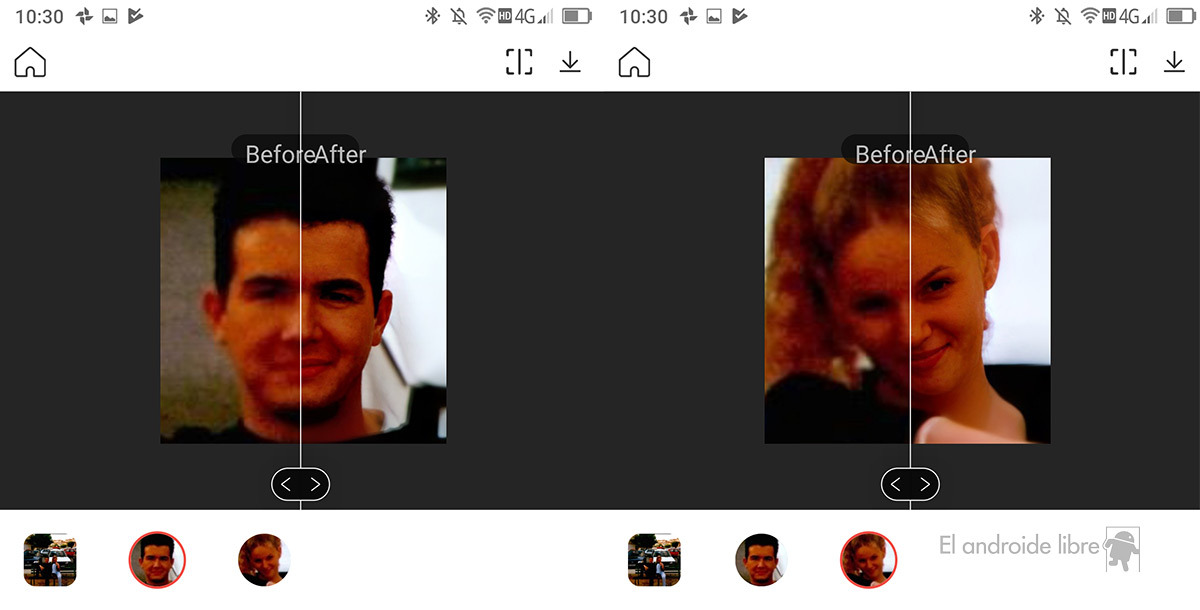This screenshot has width=1200, height=610.
Task: Tap the Bluetooth icon in left status bar
Action: point(433,16)
